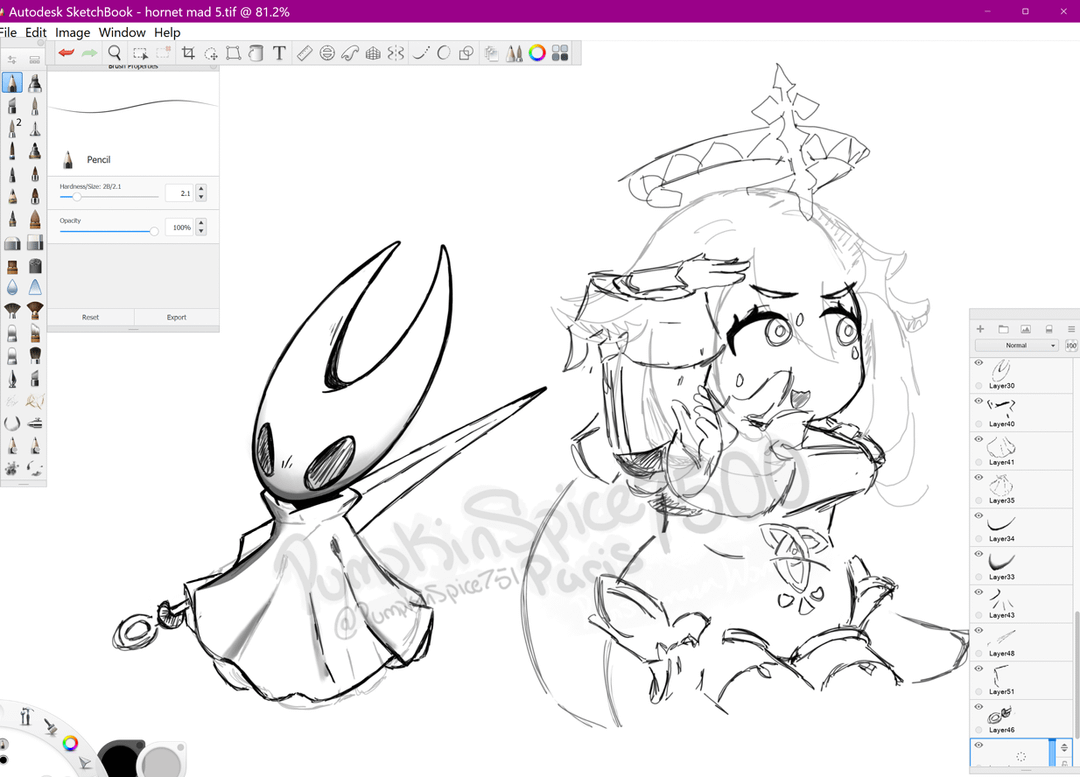Image resolution: width=1080 pixels, height=777 pixels.
Task: Hide Layer40 using its eye icon
Action: (x=979, y=401)
